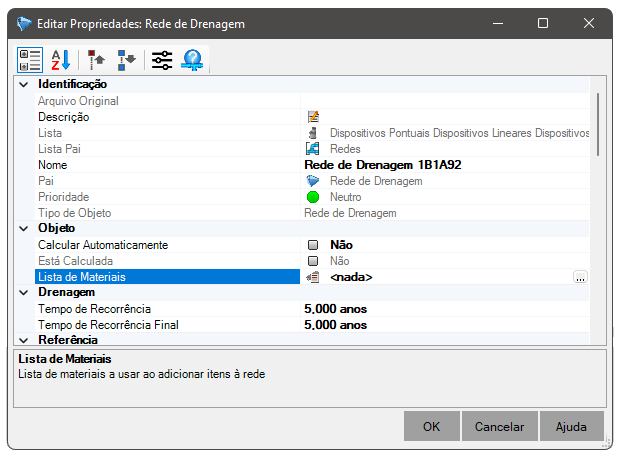The height and width of the screenshot is (461, 621).
Task: Select the Nome property label
Action: [x=53, y=165]
